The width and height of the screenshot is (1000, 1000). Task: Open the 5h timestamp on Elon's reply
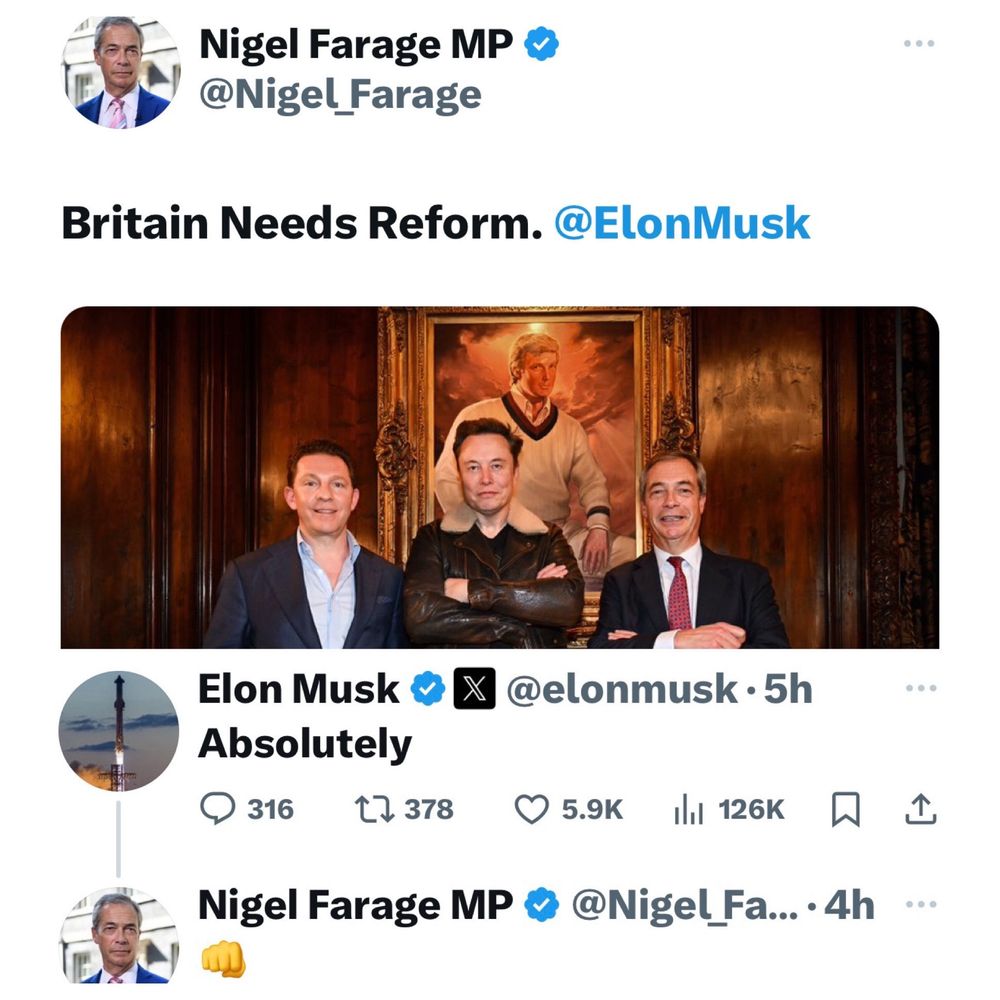[x=787, y=690]
